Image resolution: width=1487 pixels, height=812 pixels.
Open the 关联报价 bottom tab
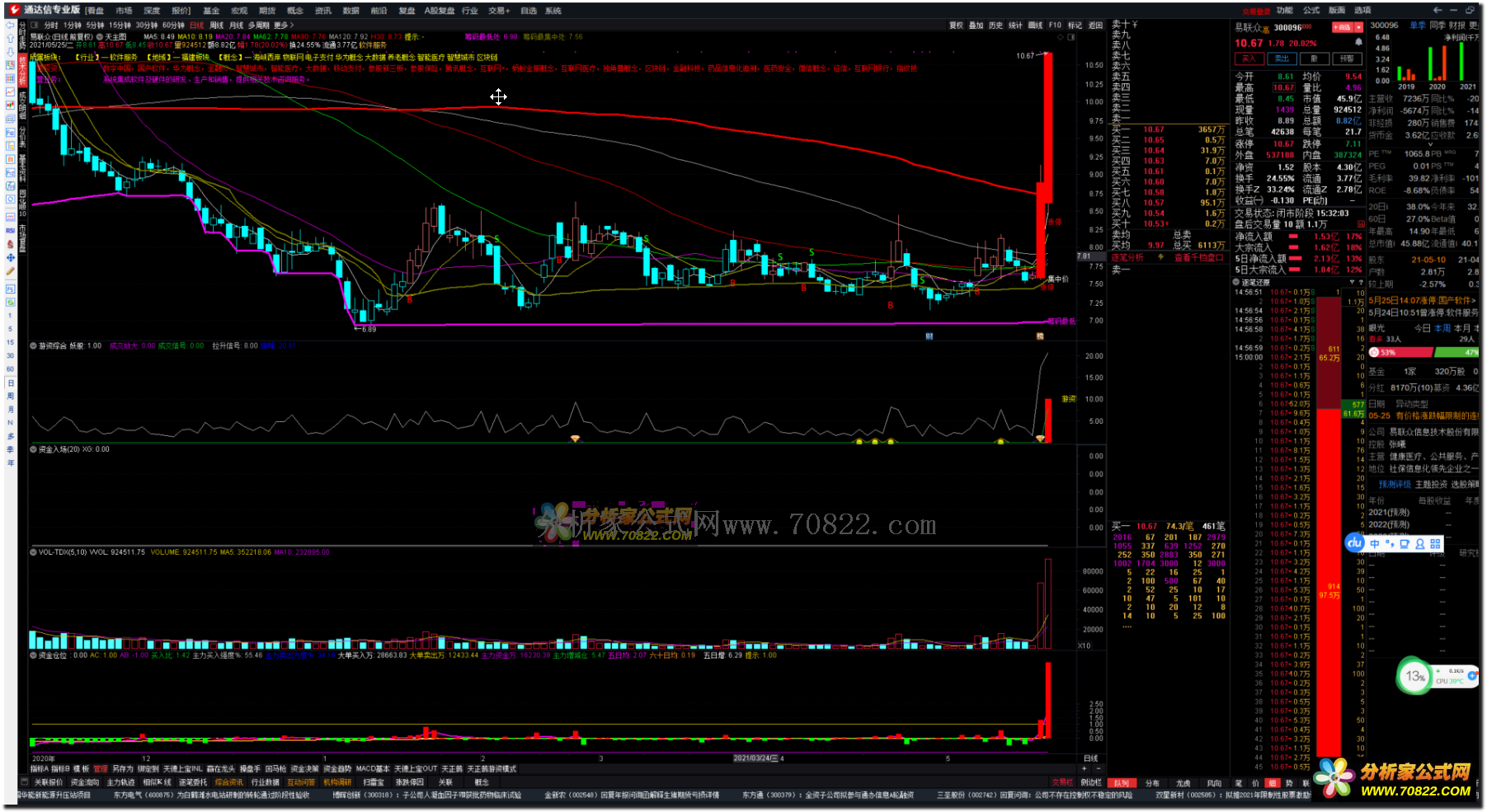coord(48,782)
